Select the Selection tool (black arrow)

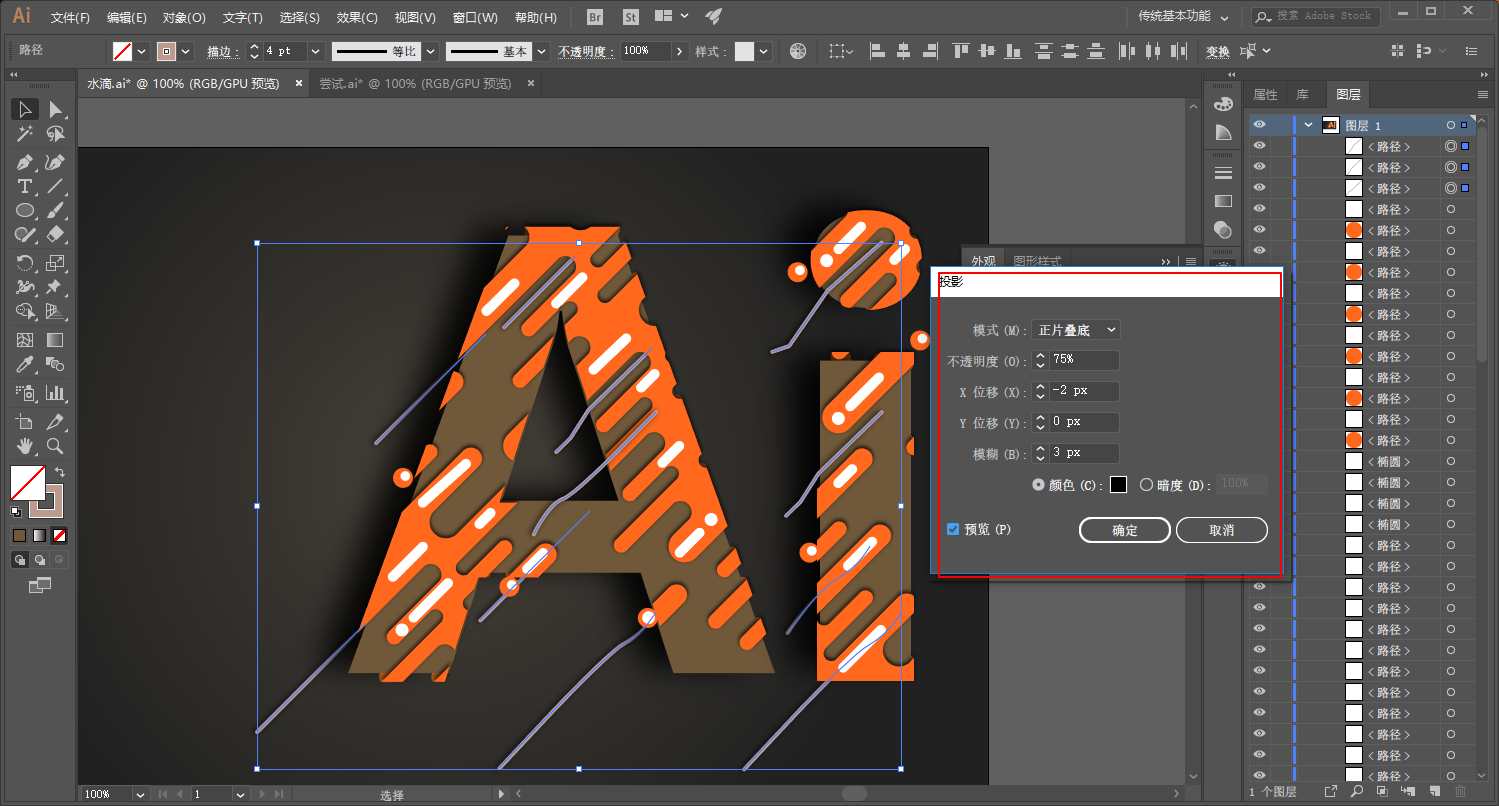[x=25, y=109]
